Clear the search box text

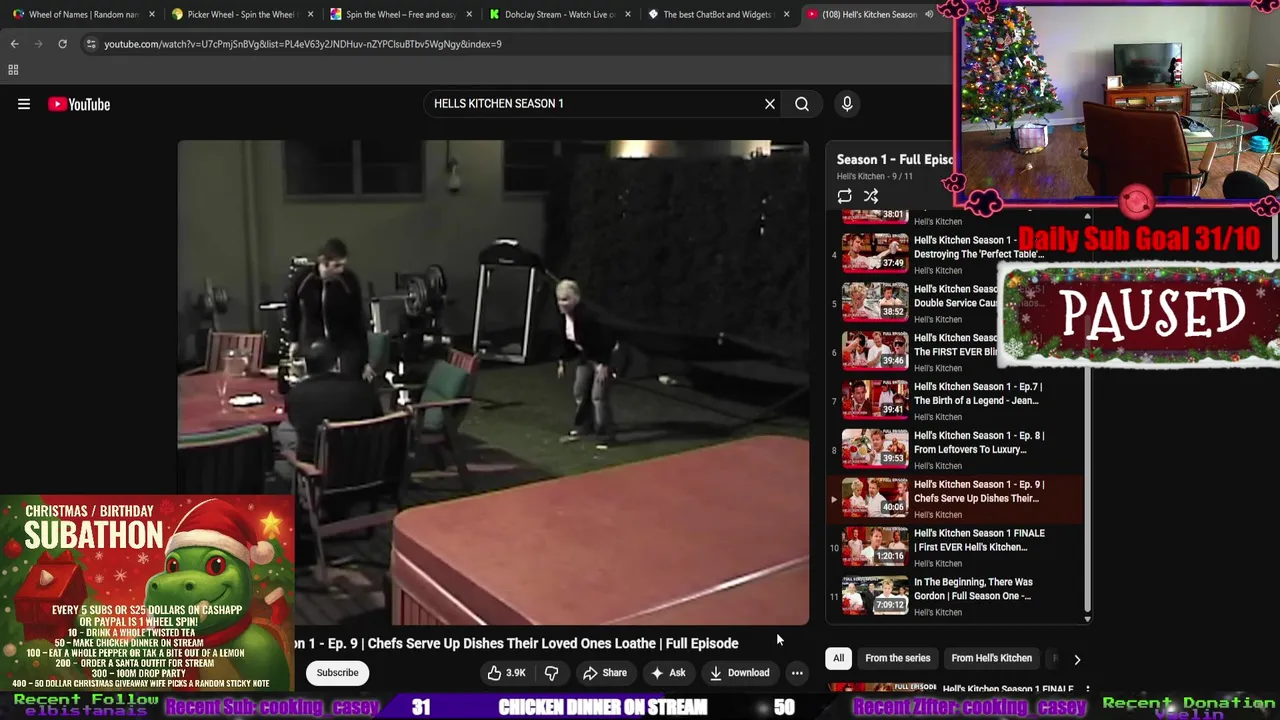770,104
